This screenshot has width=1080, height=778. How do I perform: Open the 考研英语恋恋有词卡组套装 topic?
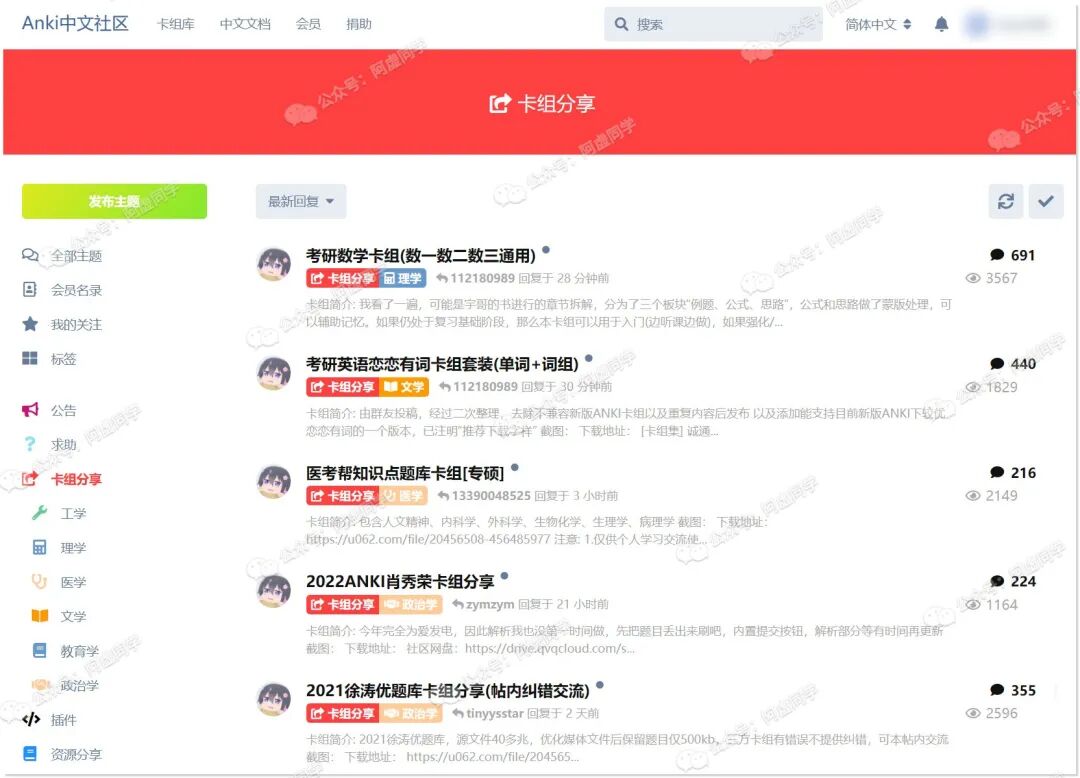click(x=442, y=364)
